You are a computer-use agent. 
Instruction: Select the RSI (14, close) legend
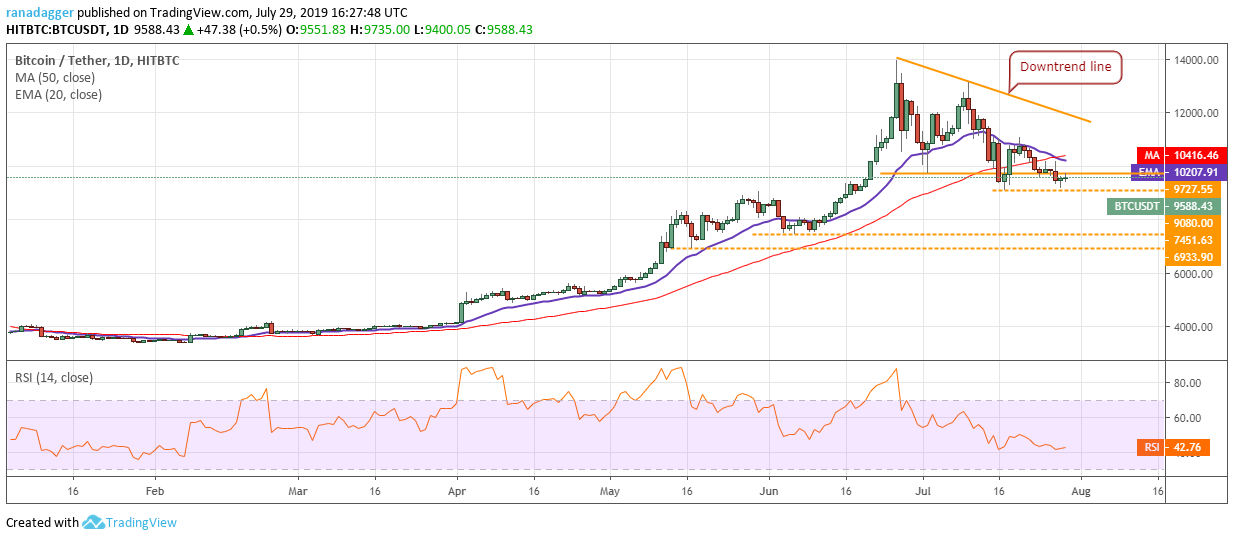click(x=54, y=378)
